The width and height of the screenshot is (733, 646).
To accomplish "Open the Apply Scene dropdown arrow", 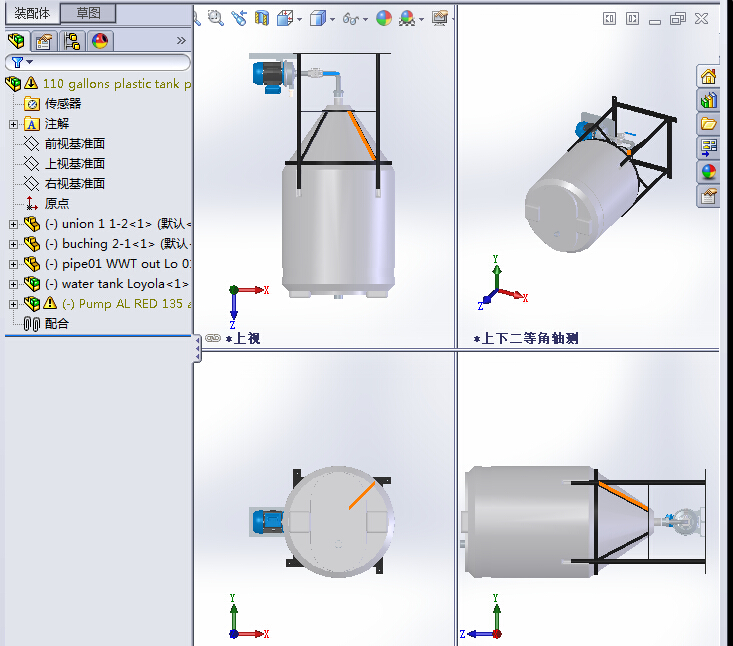I will point(421,20).
